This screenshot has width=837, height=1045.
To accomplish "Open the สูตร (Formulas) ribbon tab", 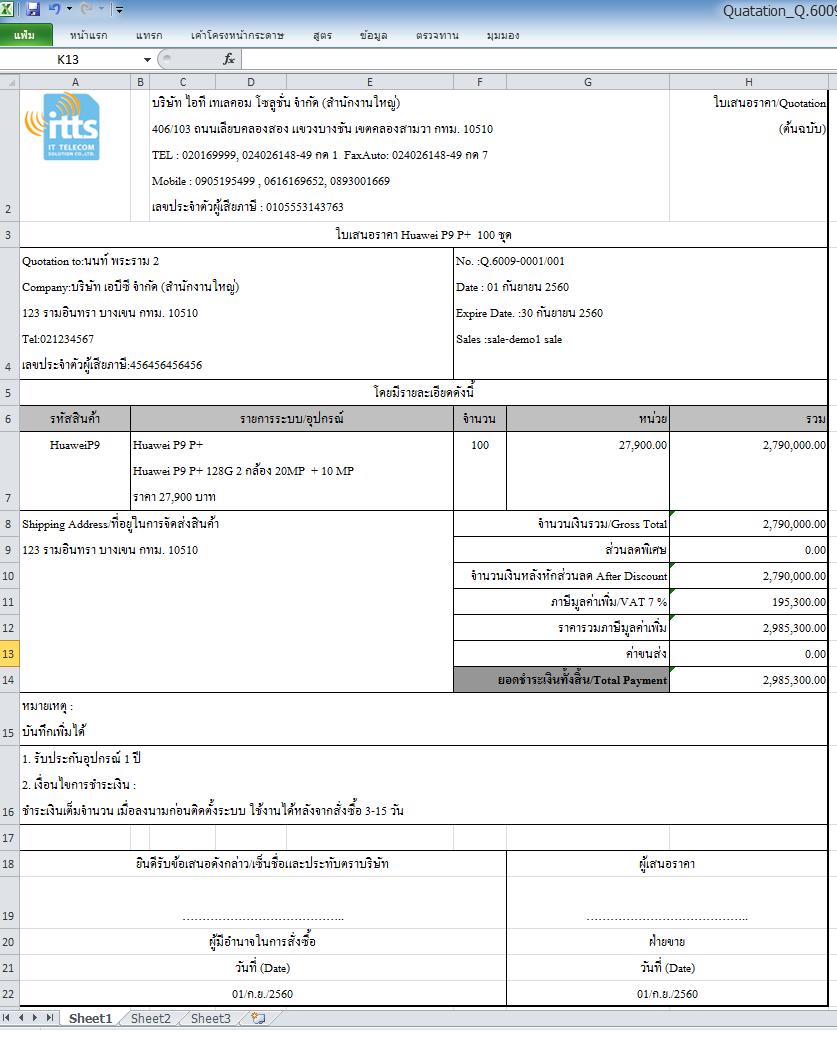I will (x=323, y=35).
